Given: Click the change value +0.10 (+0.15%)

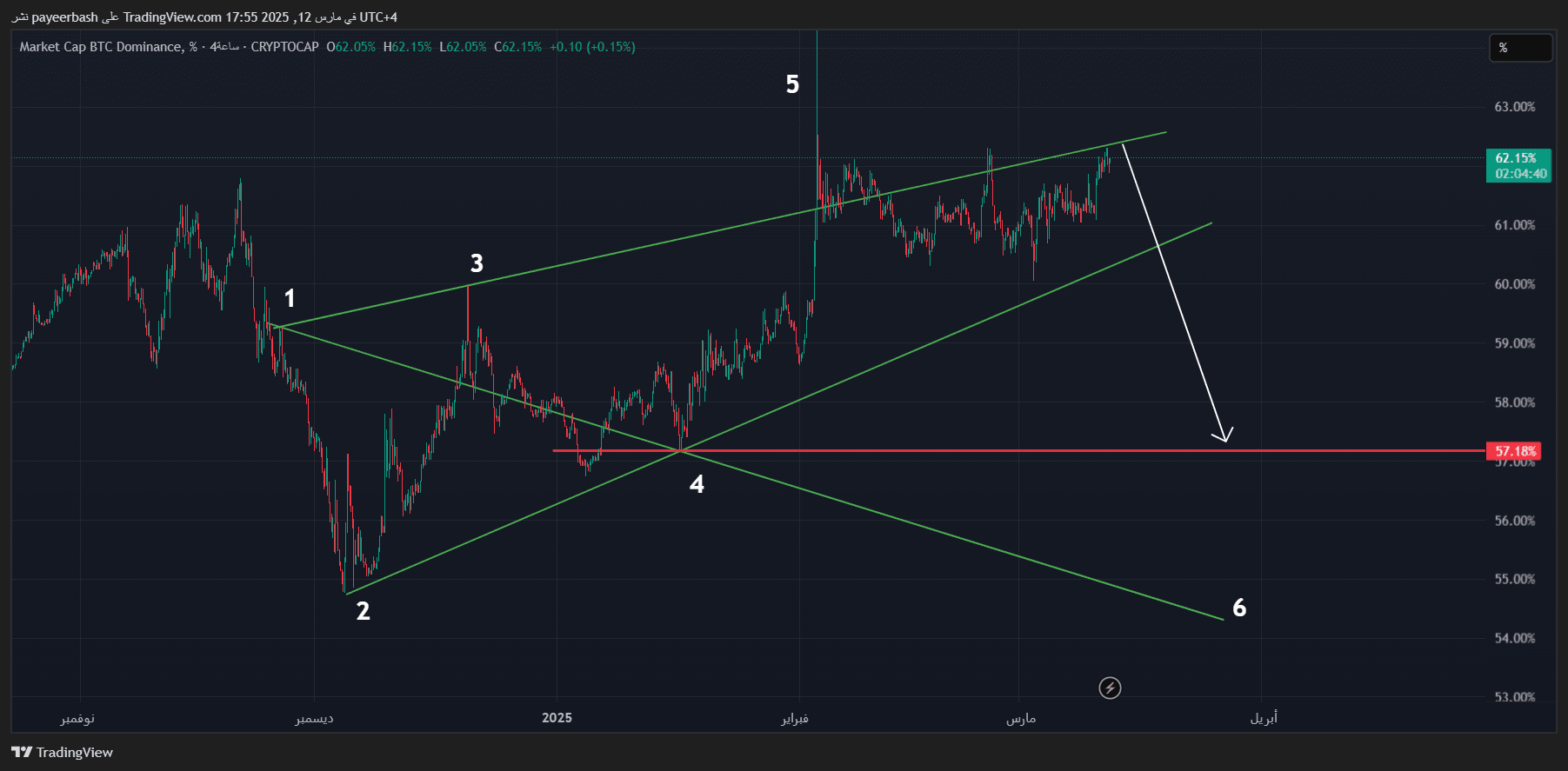Looking at the screenshot, I should (x=592, y=47).
